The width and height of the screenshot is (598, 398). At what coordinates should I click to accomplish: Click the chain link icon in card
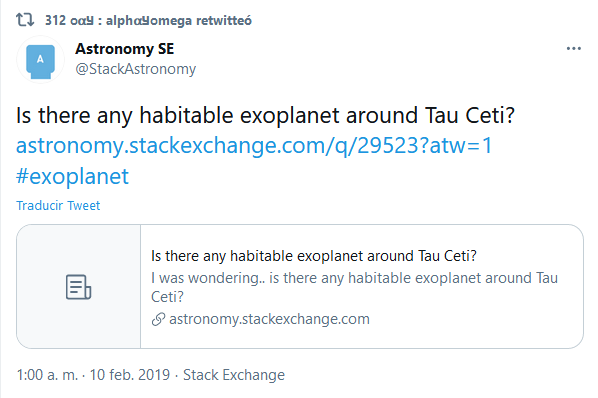coord(158,319)
